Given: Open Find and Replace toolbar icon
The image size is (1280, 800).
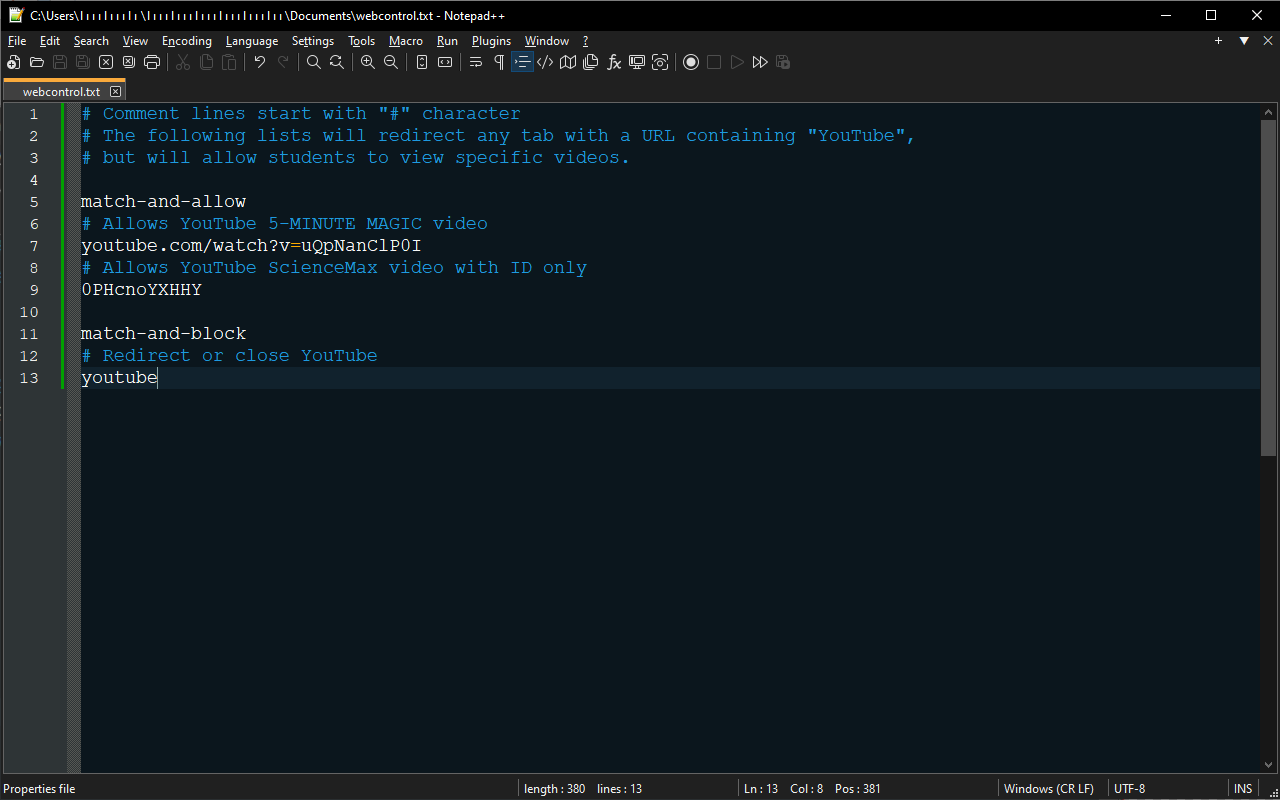Looking at the screenshot, I should pos(337,62).
